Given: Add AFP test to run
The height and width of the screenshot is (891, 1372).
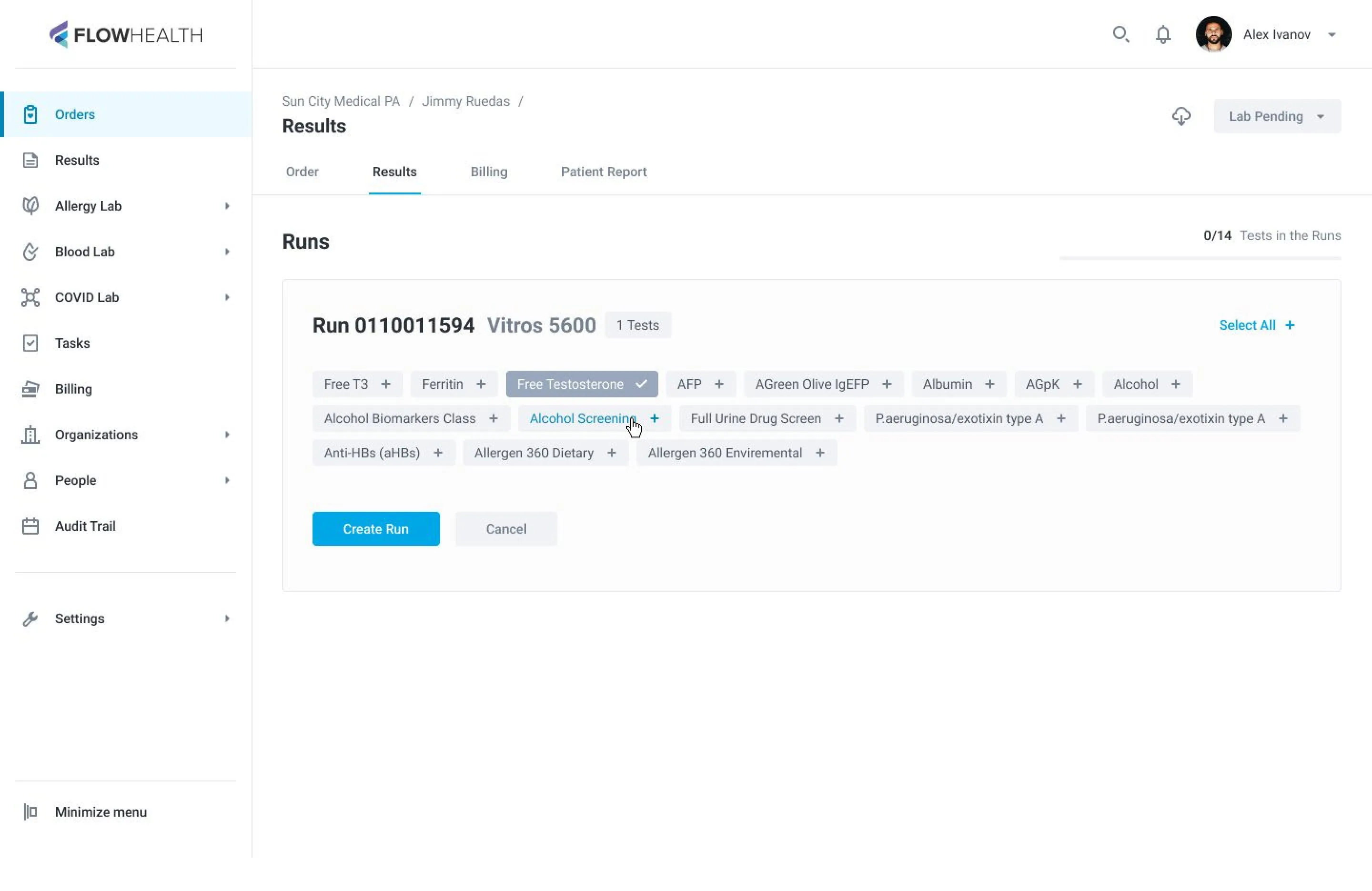Looking at the screenshot, I should (x=700, y=384).
